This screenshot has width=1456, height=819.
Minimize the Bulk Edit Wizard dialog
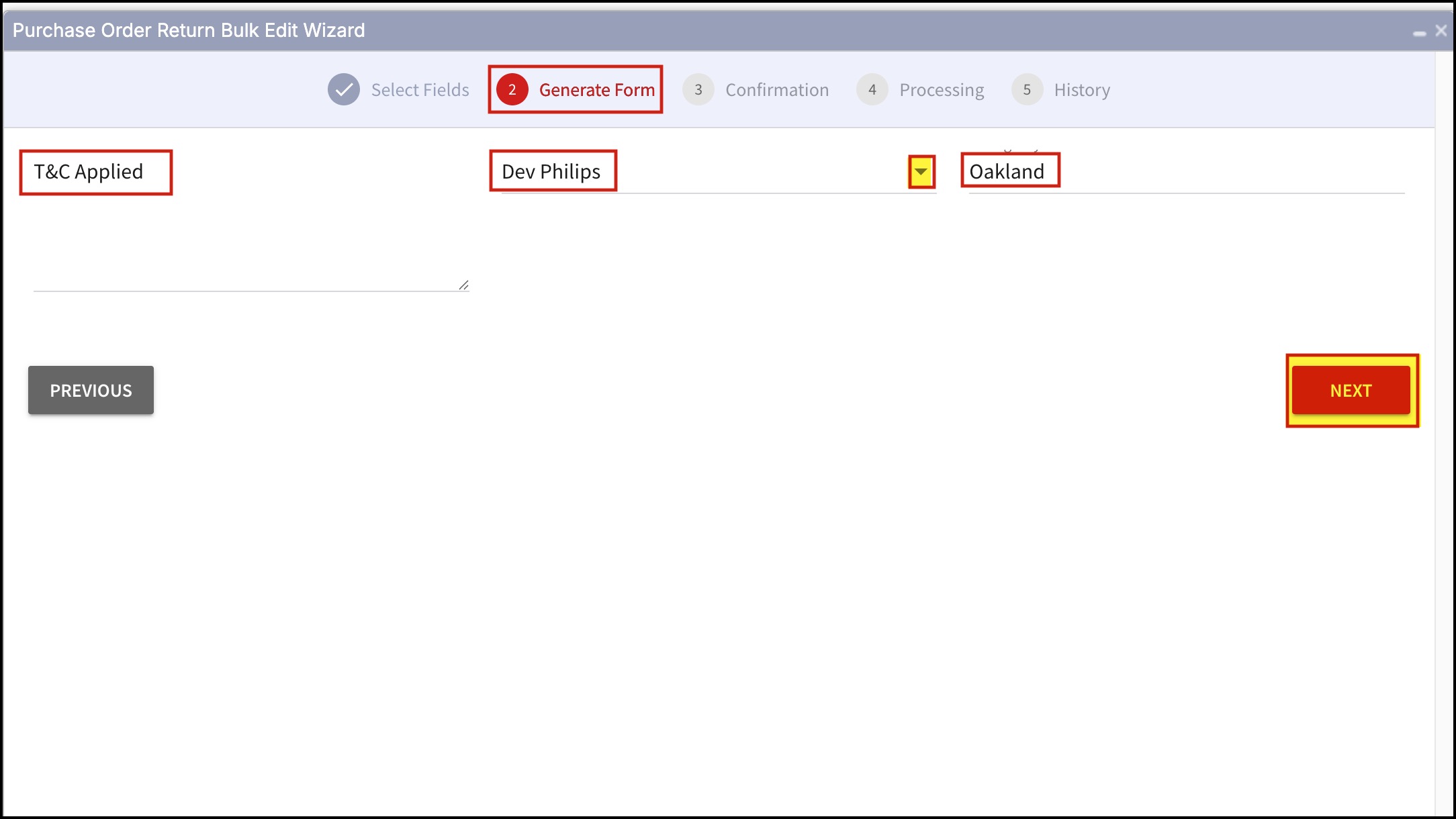tap(1419, 32)
